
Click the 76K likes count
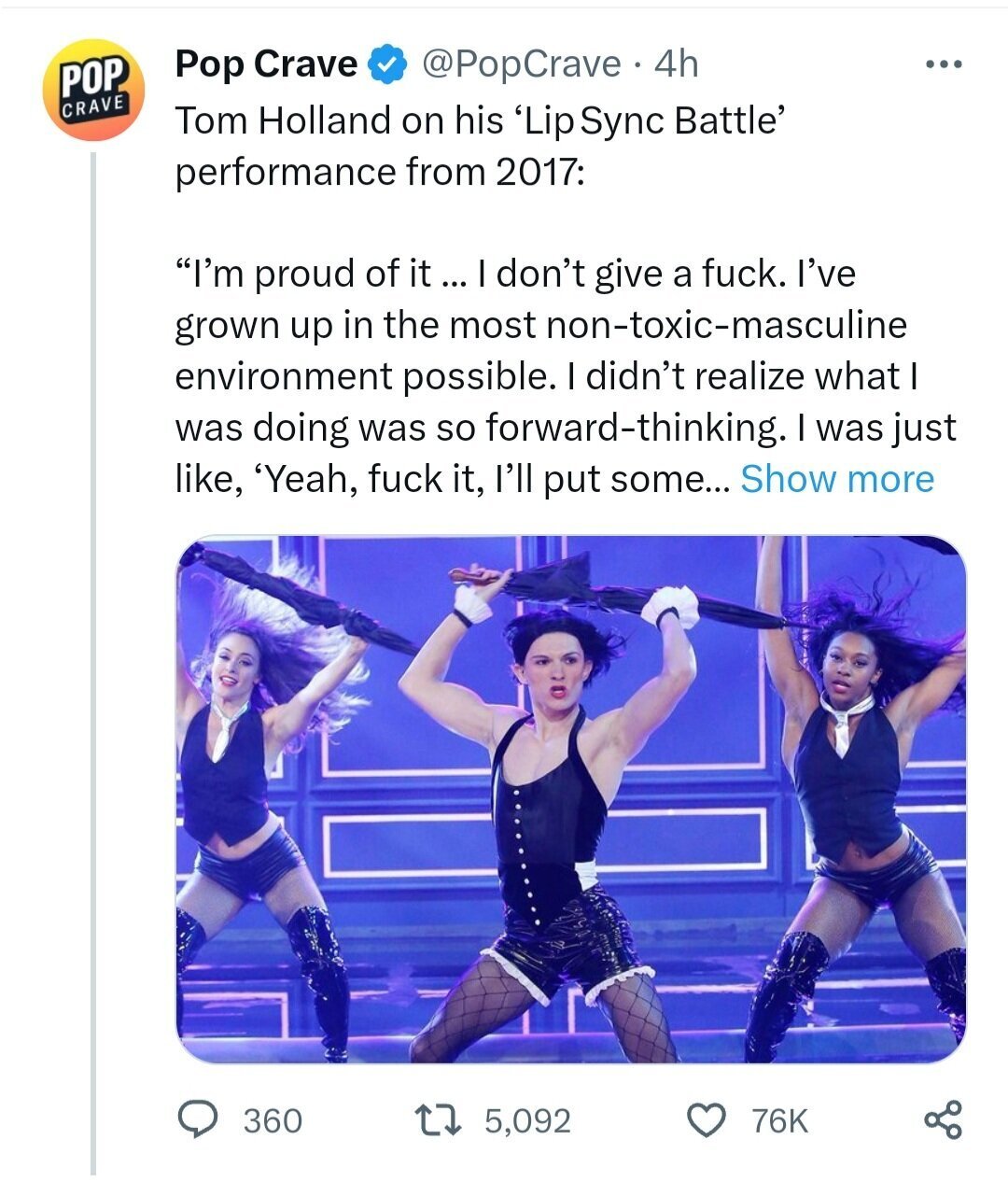point(780,1119)
